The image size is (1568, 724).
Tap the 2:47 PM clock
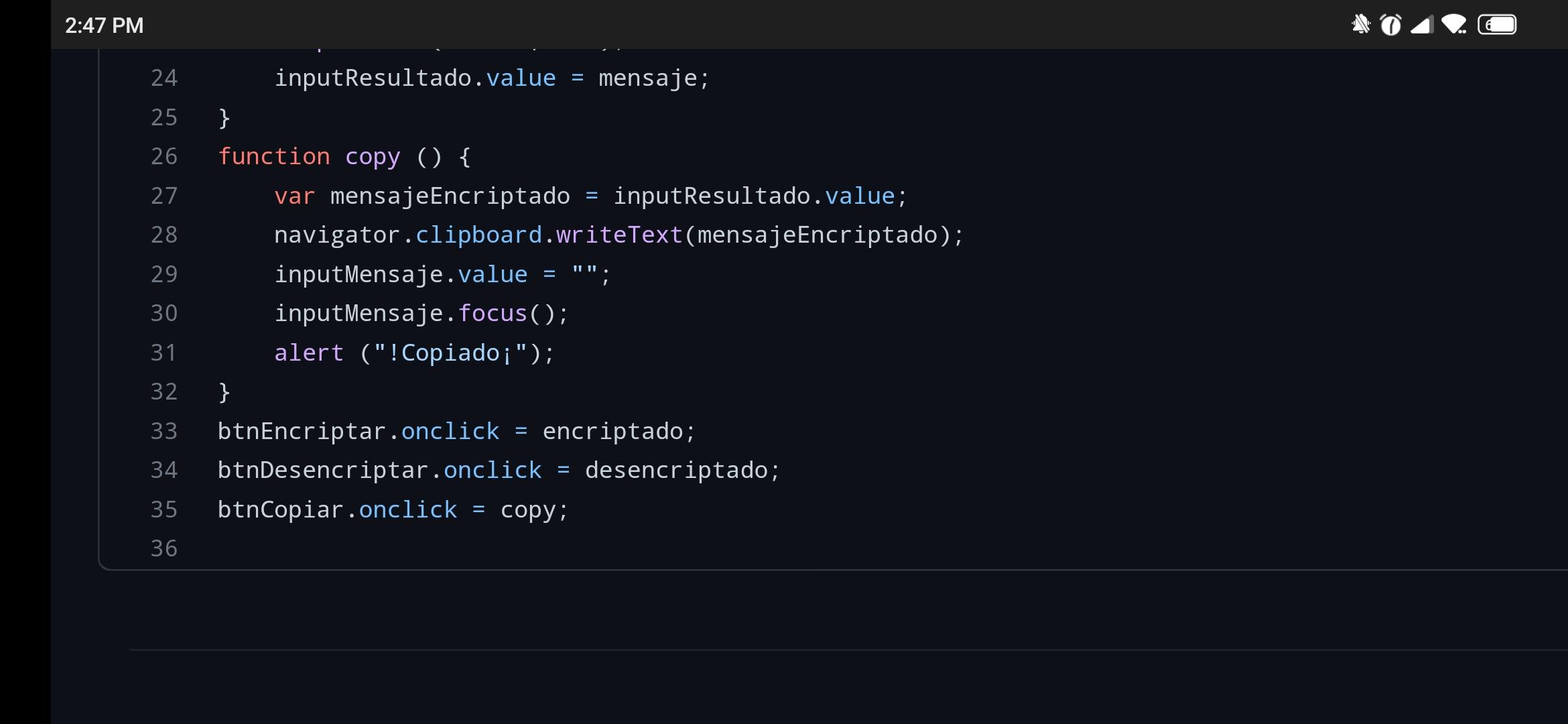104,25
